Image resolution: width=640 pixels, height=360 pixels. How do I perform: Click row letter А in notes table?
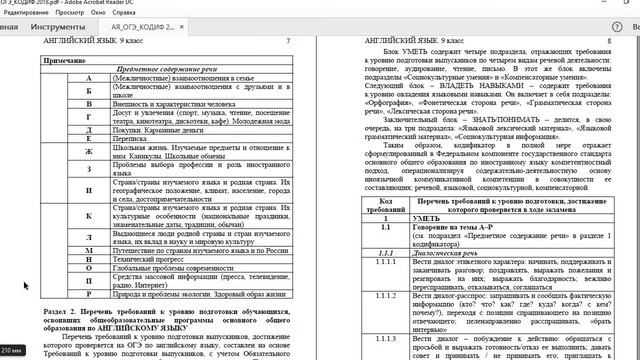(89, 78)
